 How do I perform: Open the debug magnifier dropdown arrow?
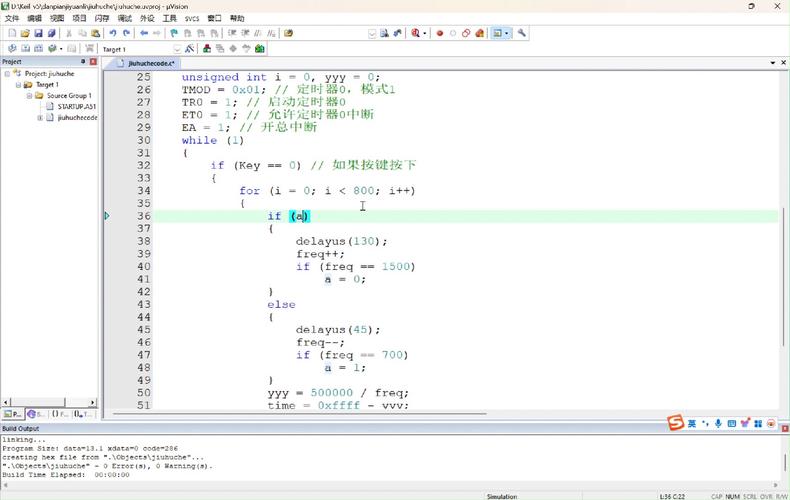pyautogui.click(x=424, y=33)
